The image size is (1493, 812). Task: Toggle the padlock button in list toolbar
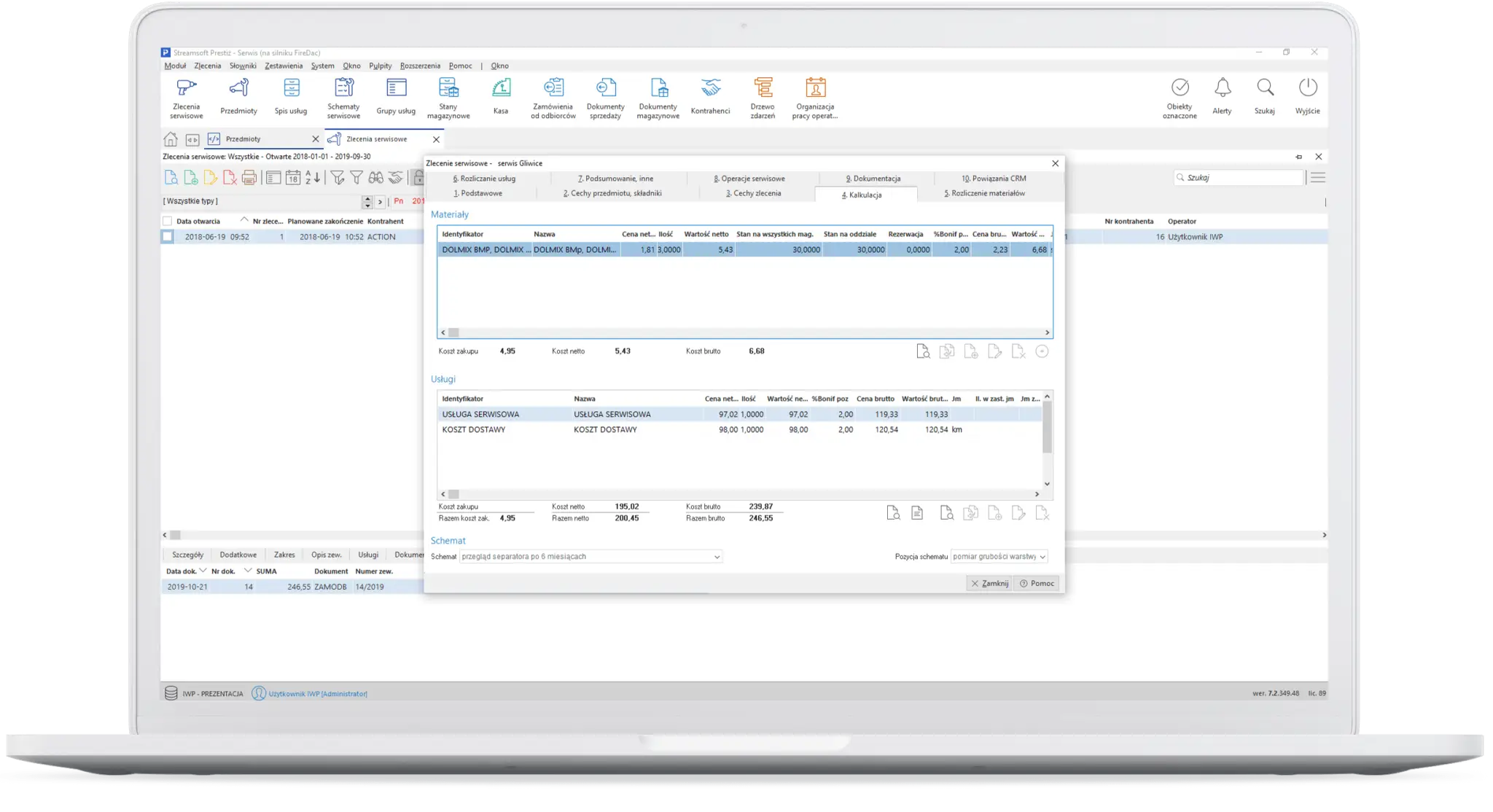tap(418, 177)
